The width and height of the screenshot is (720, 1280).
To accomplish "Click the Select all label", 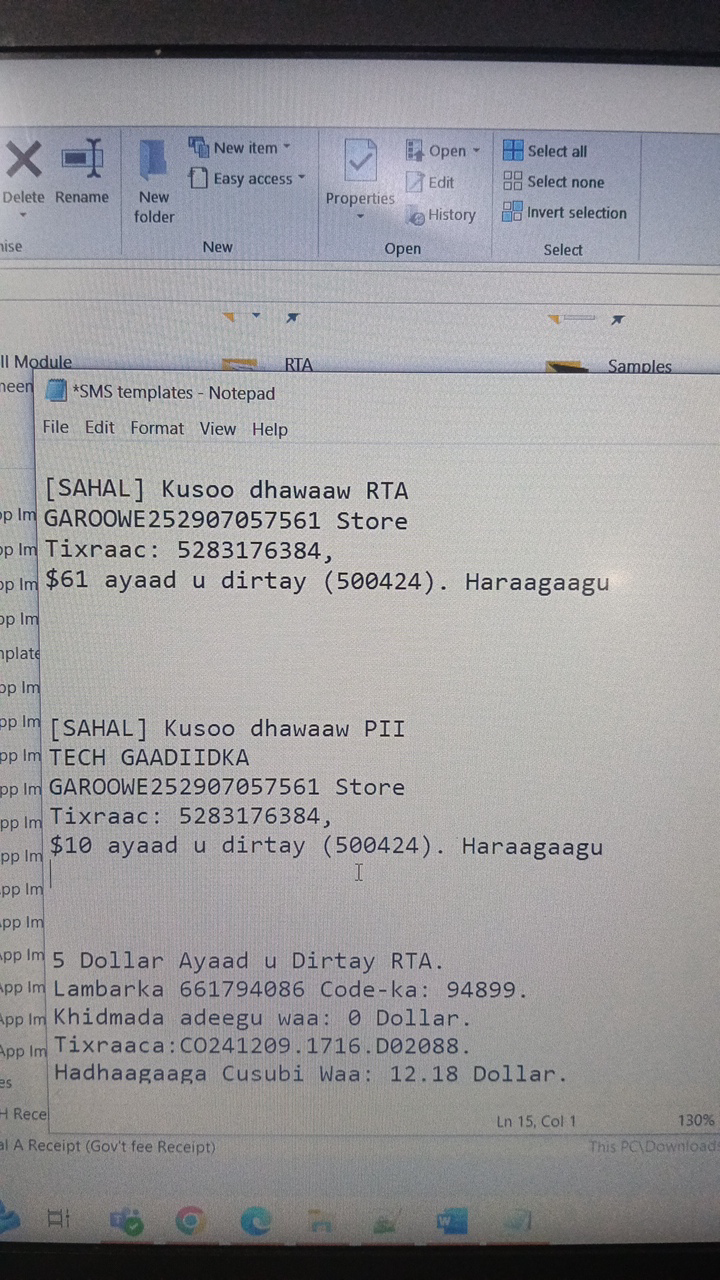I will pyautogui.click(x=557, y=151).
